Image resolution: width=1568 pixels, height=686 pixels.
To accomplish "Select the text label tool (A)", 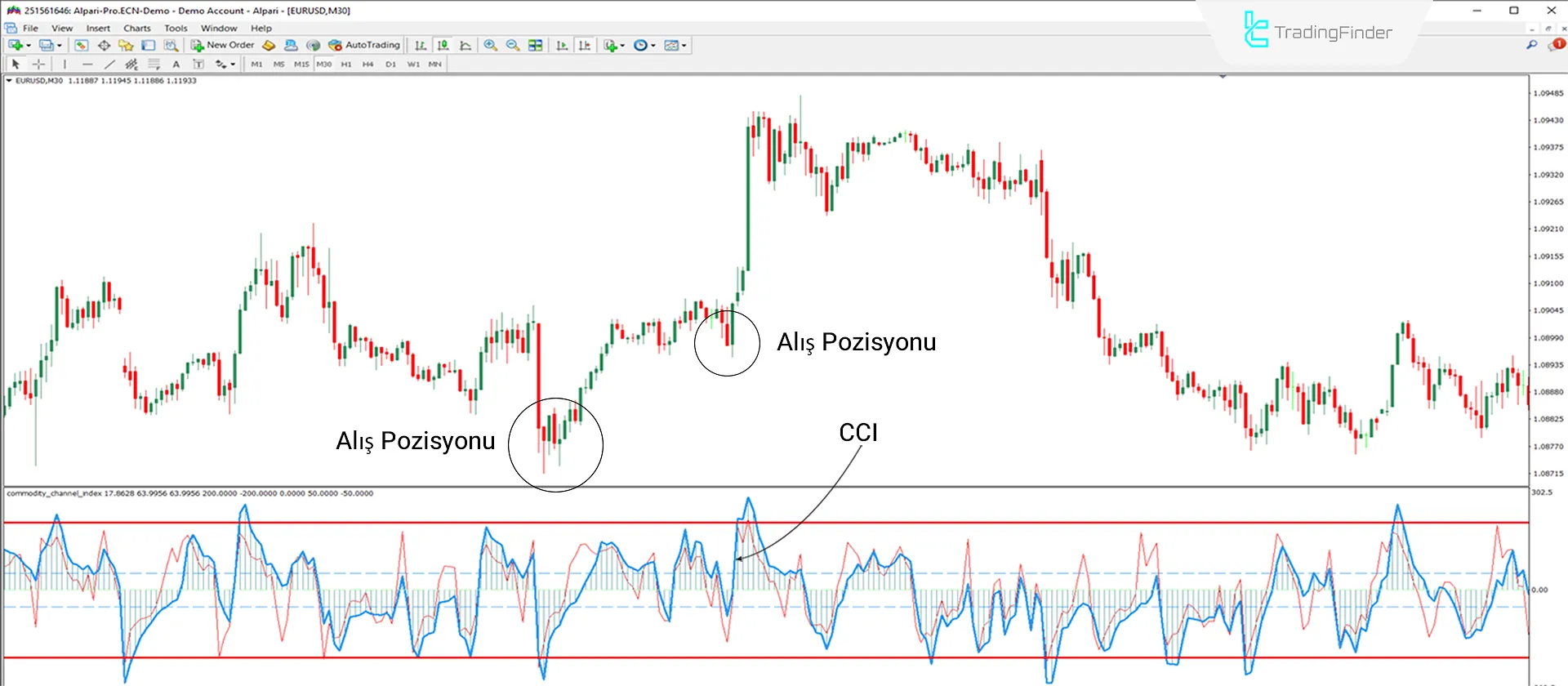I will point(176,64).
